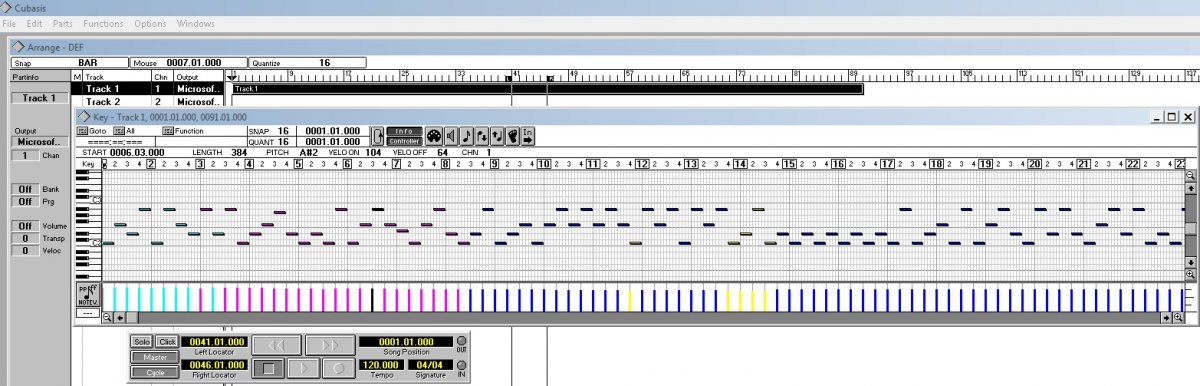
Task: Toggle the Cycle button on transport bar
Action: 154,372
